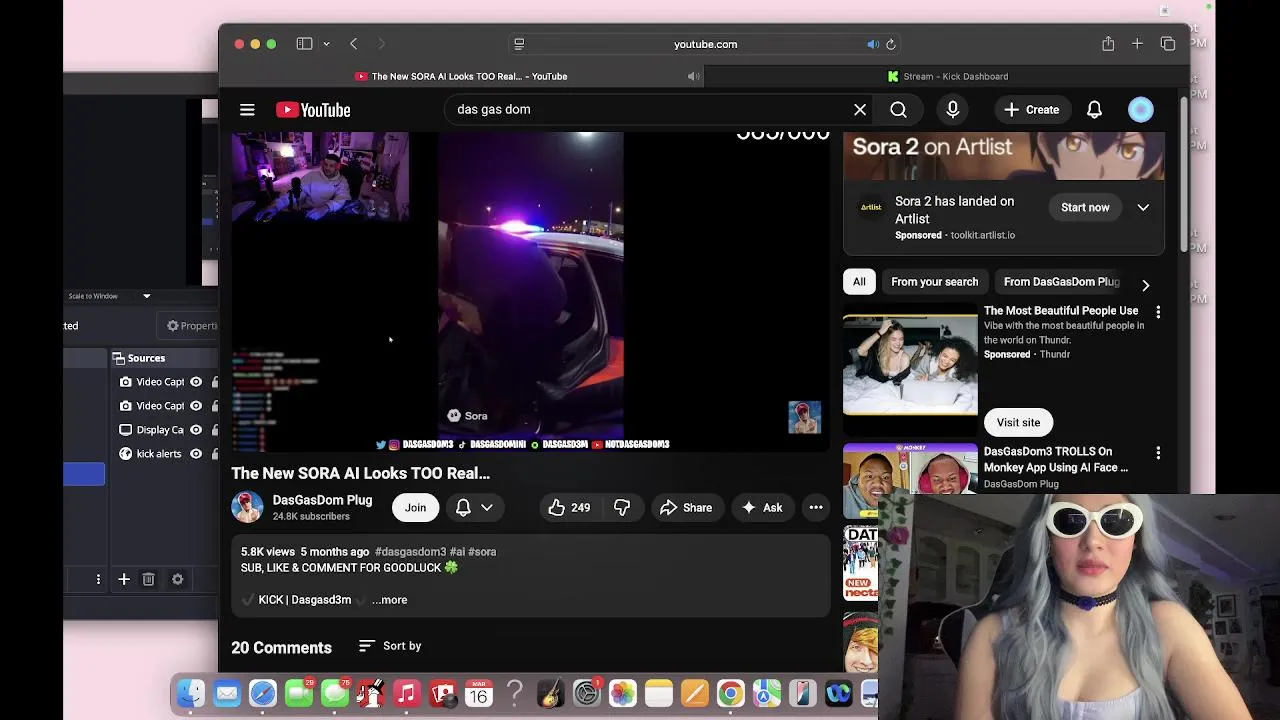1280x720 pixels.
Task: Hide the kick alerts source in OBS
Action: click(x=196, y=454)
